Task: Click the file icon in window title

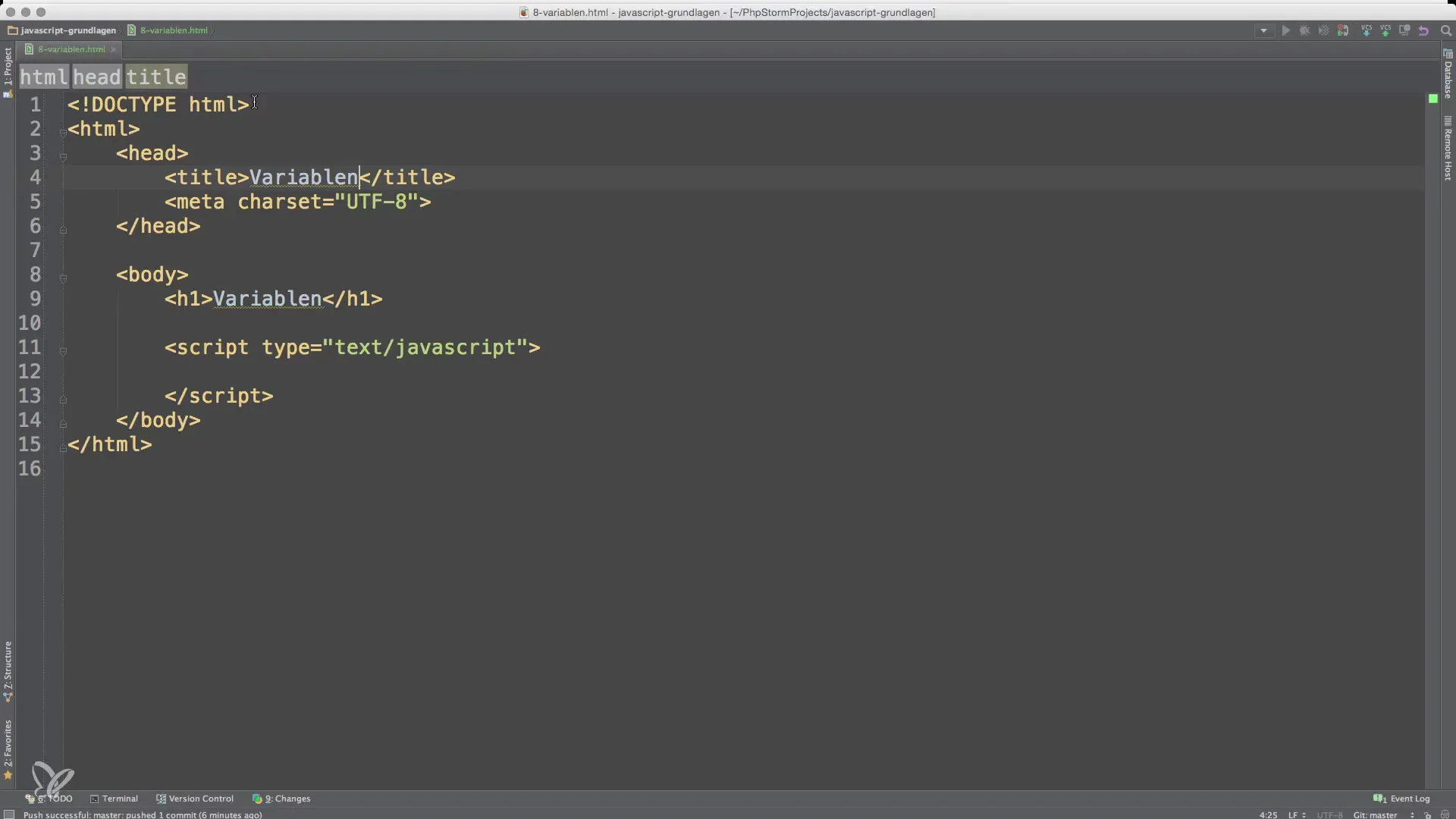Action: pos(524,12)
